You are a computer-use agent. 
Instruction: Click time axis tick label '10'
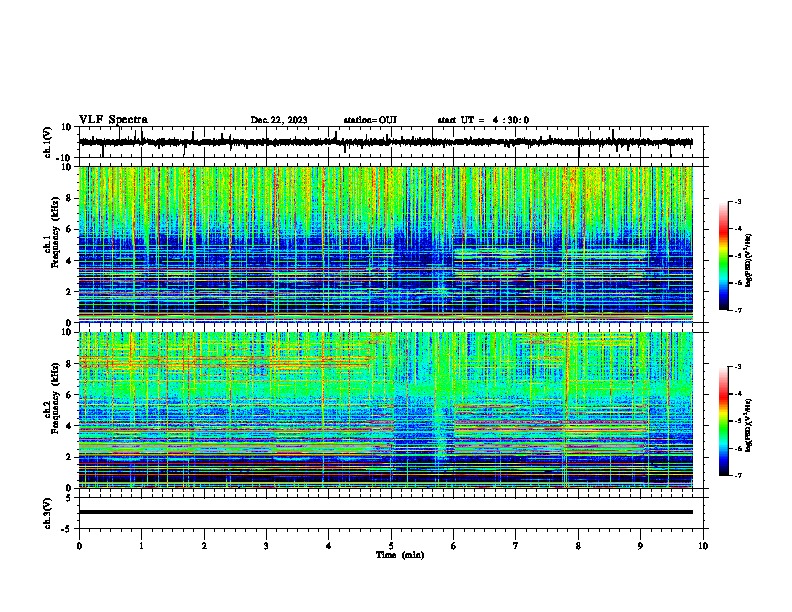coord(703,546)
